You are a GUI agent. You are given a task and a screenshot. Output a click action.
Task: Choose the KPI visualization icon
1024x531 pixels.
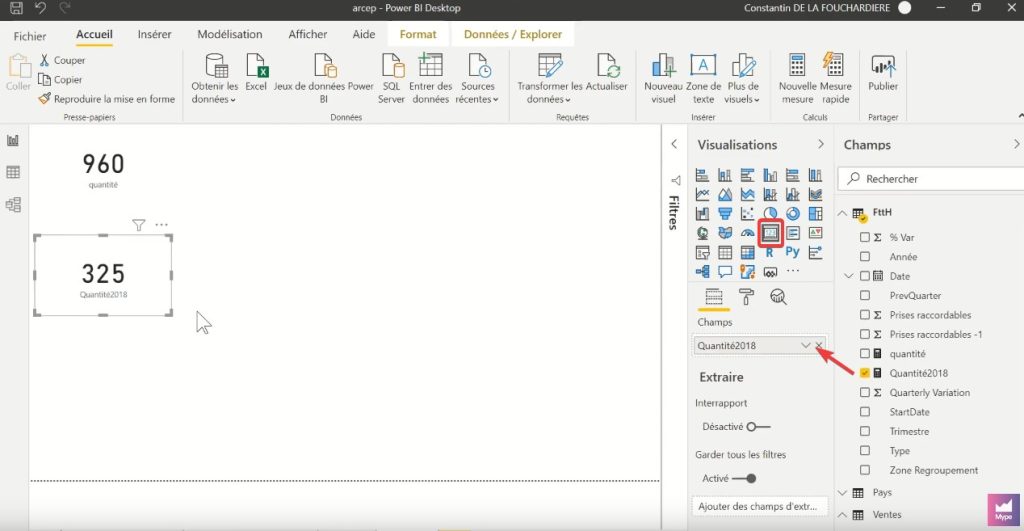[x=816, y=233]
